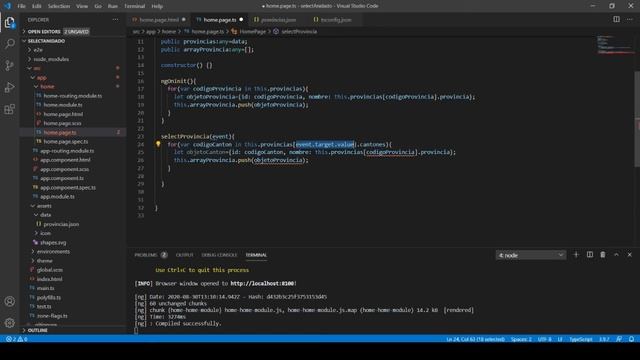Open home.page.scss in file tree
This screenshot has width=640, height=360.
point(62,123)
